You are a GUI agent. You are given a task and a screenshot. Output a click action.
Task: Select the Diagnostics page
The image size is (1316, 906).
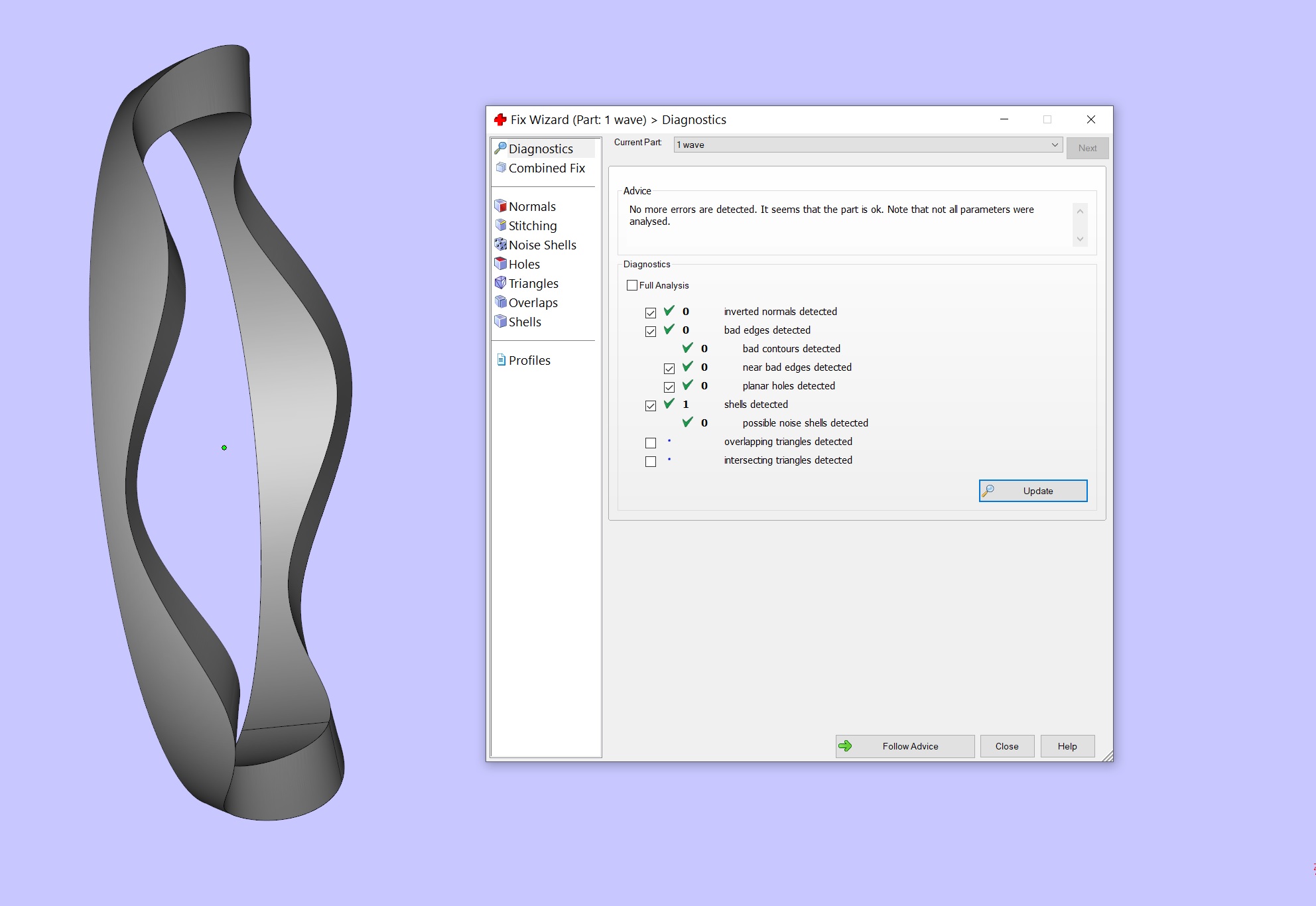(x=540, y=149)
